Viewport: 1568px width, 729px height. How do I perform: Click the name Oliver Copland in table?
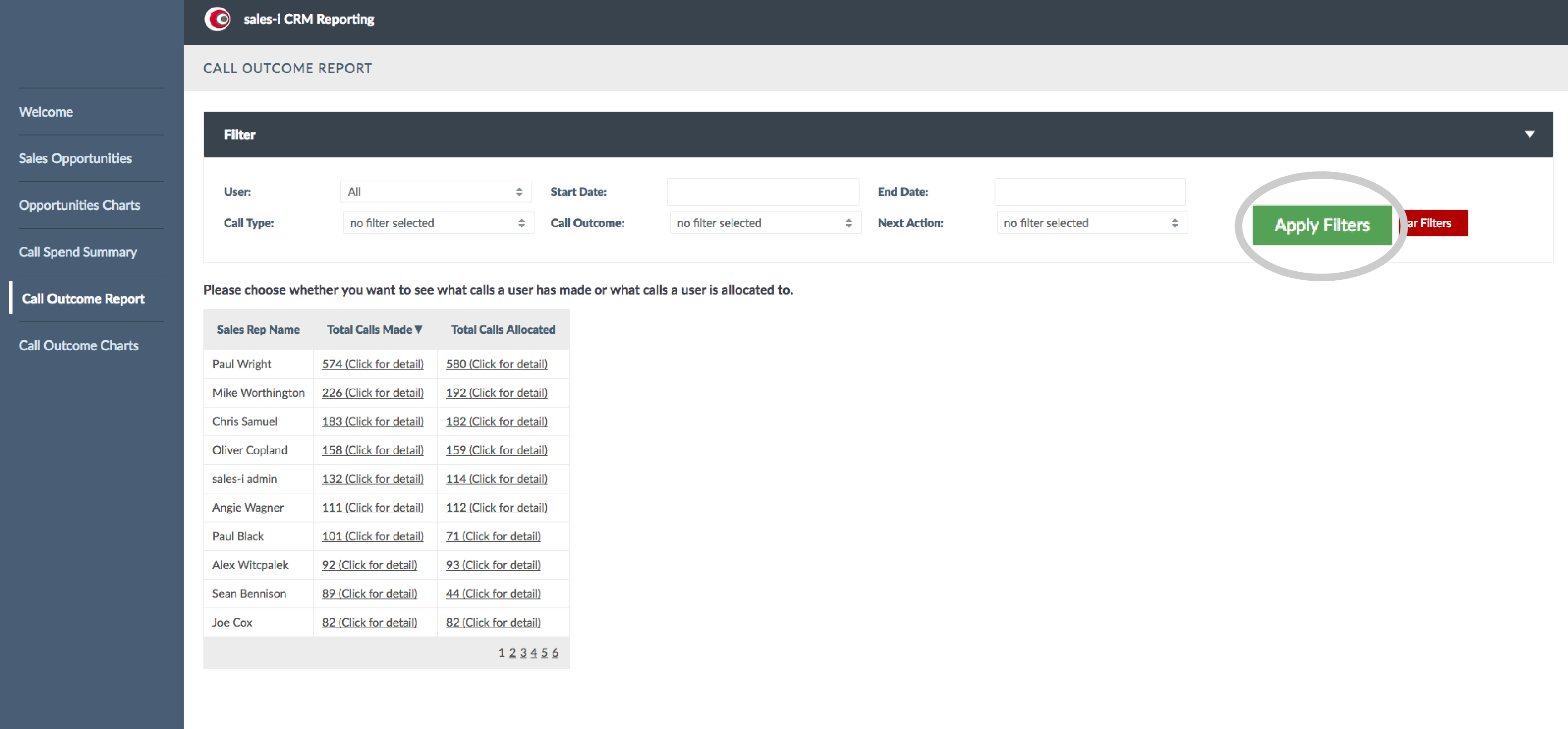[249, 450]
